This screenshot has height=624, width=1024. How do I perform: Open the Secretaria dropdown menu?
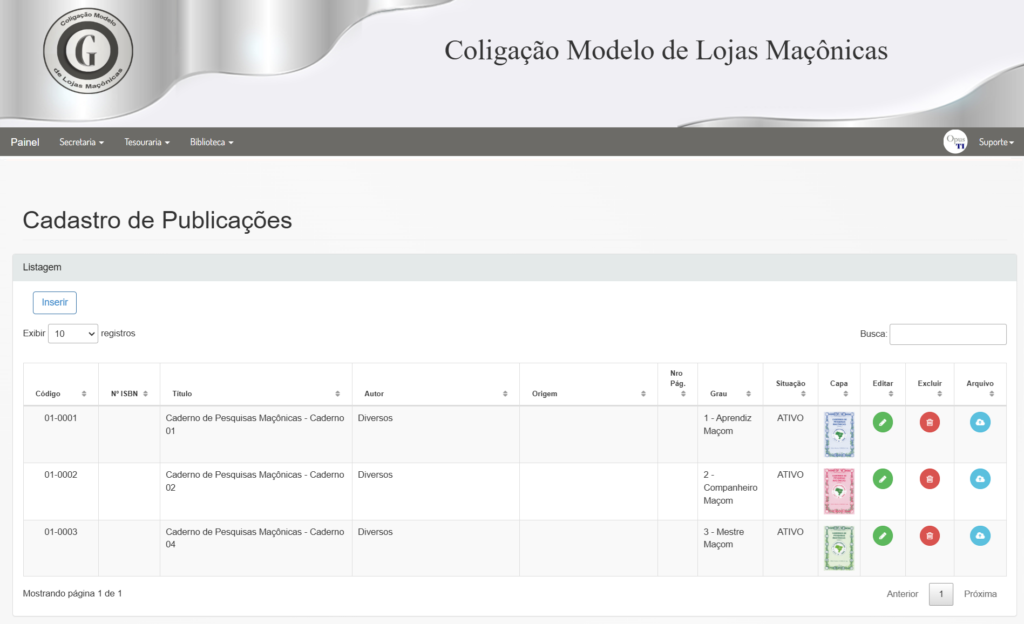tap(81, 142)
